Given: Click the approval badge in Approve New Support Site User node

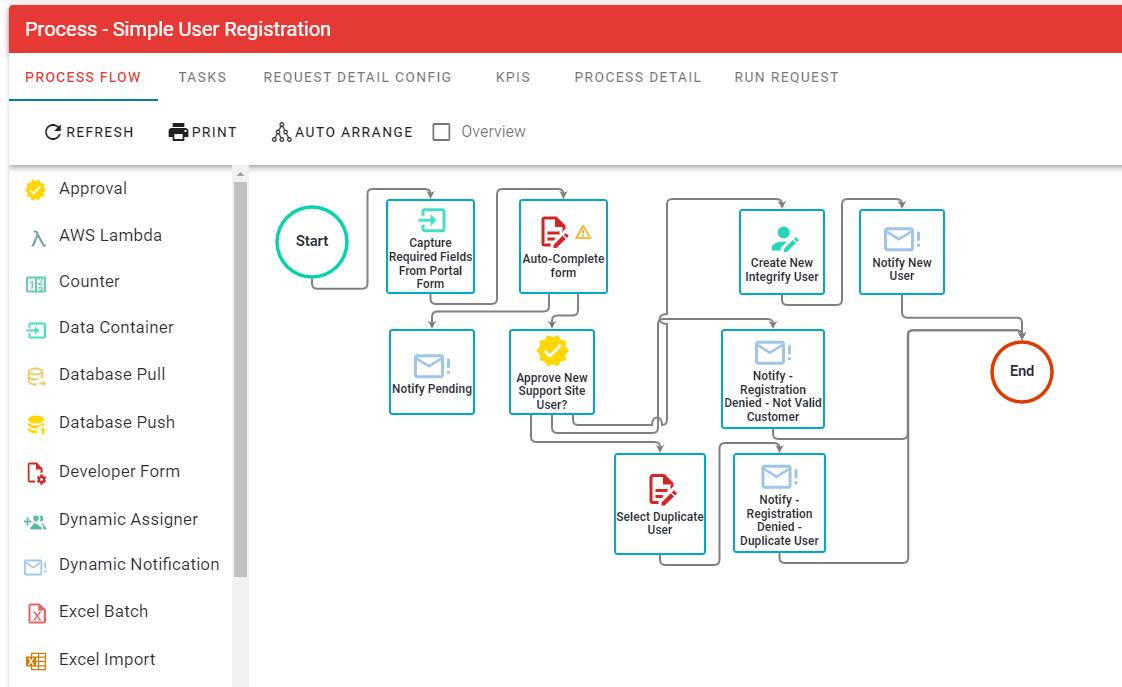Looking at the screenshot, I should [552, 351].
